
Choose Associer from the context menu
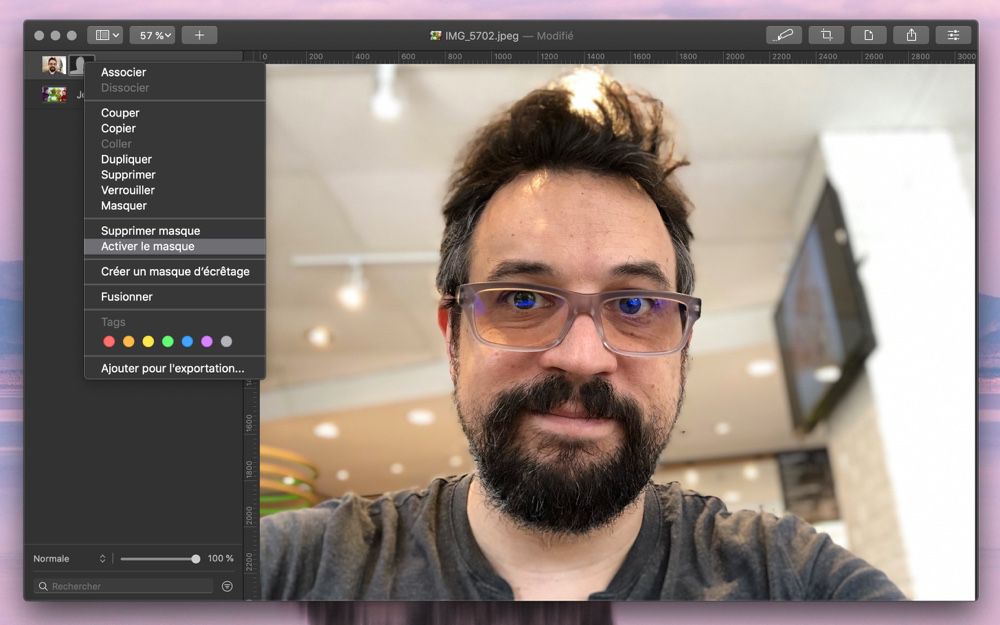(175, 72)
